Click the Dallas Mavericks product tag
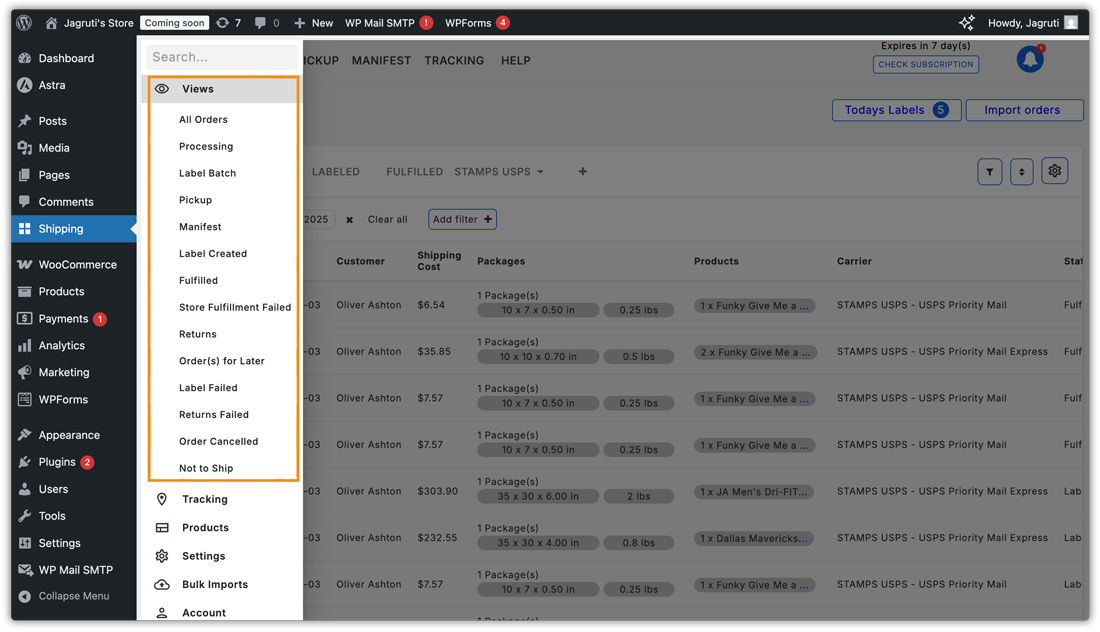This screenshot has width=1100, height=632. (754, 539)
